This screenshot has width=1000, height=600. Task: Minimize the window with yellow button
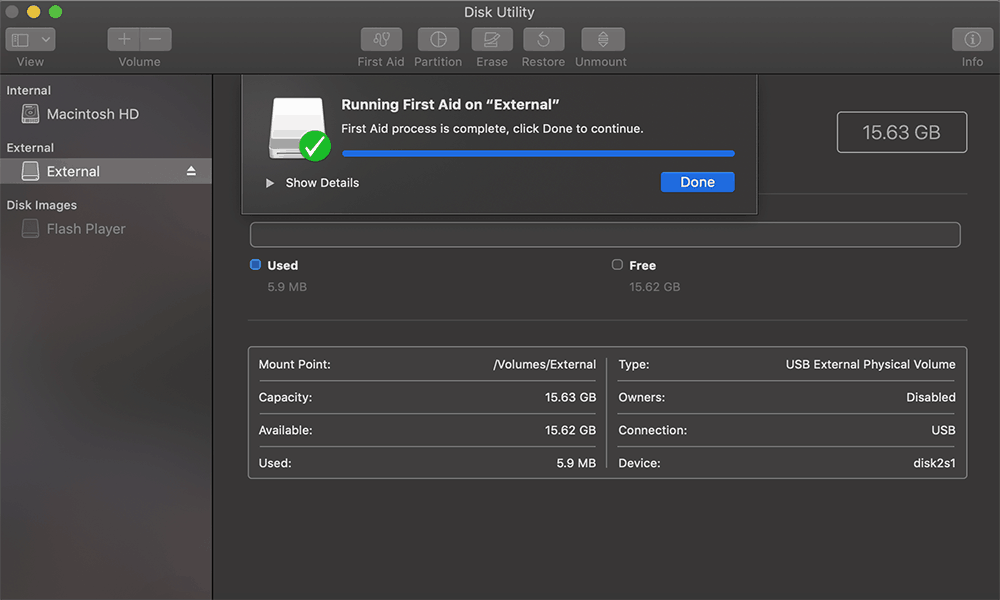click(x=34, y=11)
